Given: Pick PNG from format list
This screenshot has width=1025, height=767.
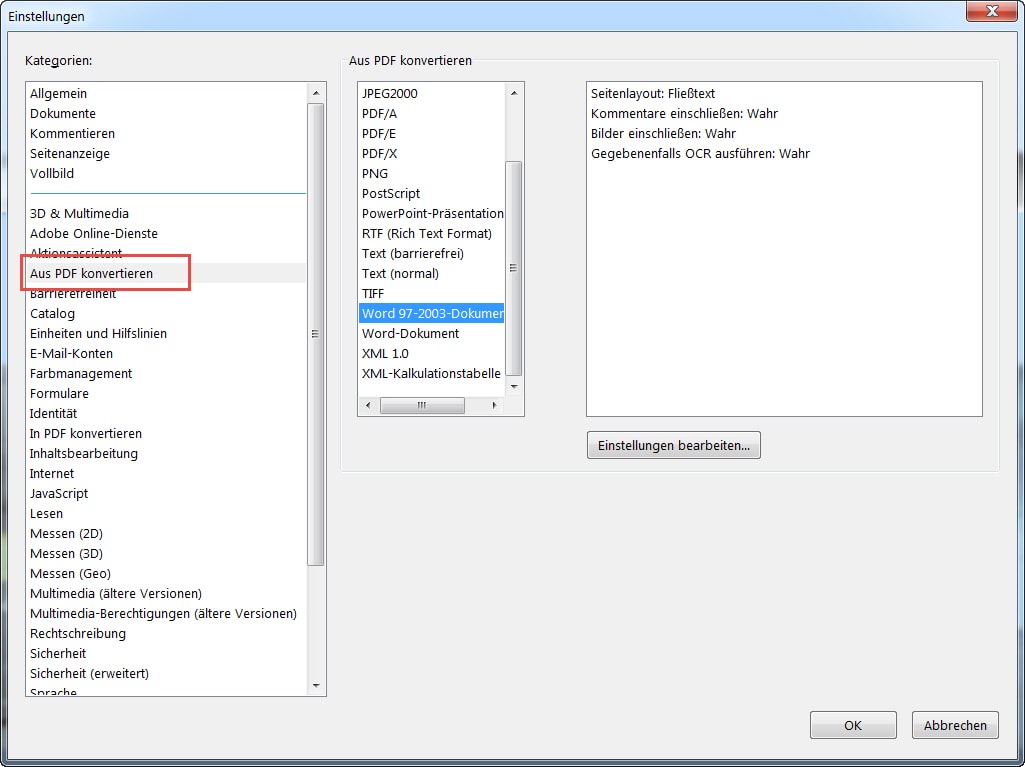Looking at the screenshot, I should point(375,173).
